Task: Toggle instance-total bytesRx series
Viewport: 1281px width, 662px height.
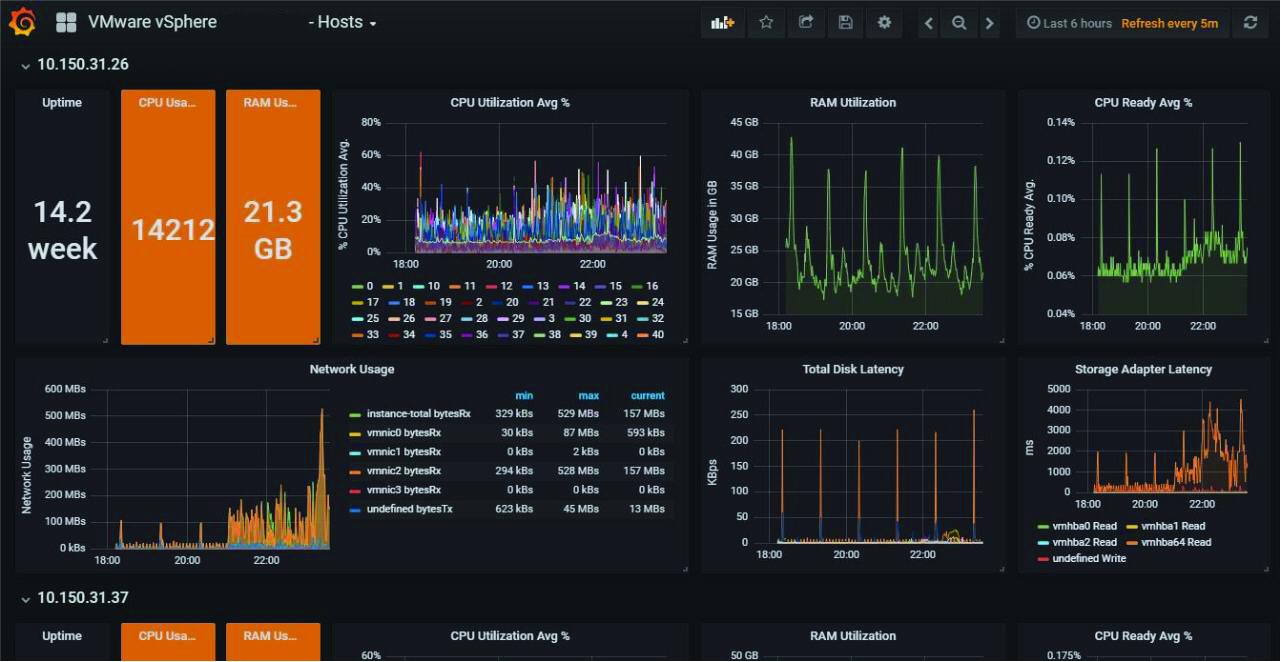Action: (x=410, y=414)
